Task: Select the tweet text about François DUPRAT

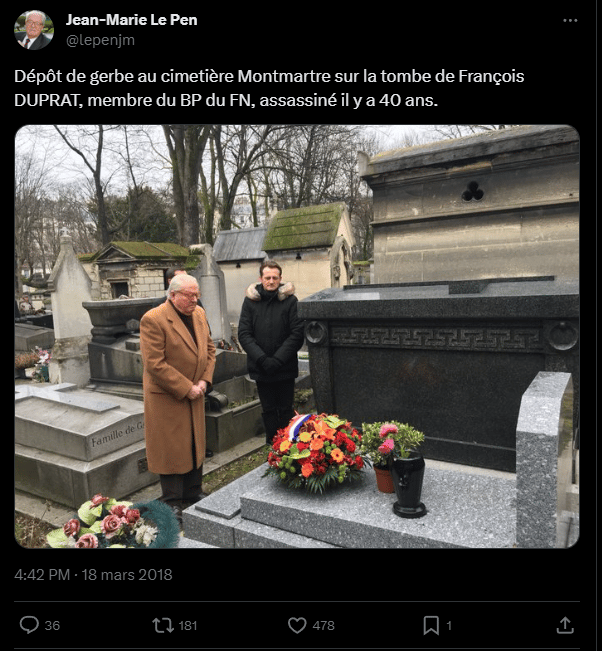Action: tap(269, 88)
